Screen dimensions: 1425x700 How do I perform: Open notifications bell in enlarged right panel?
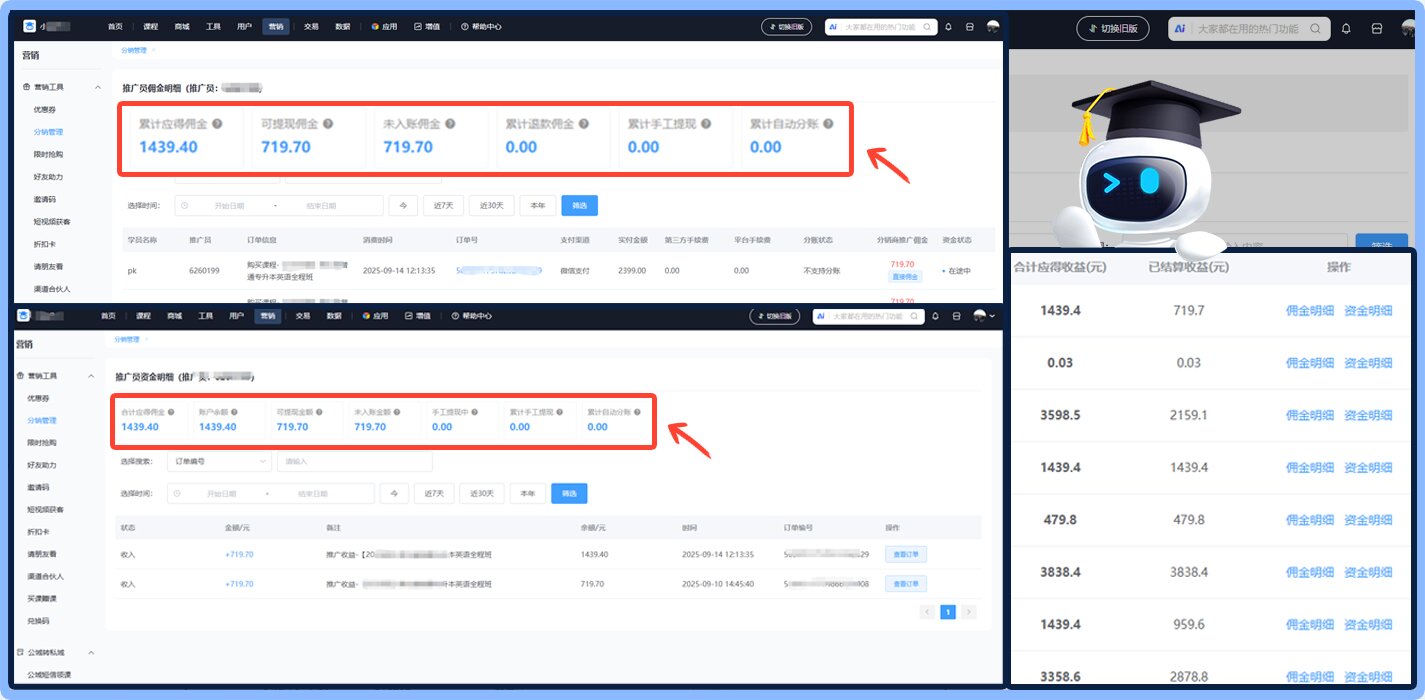[1345, 29]
